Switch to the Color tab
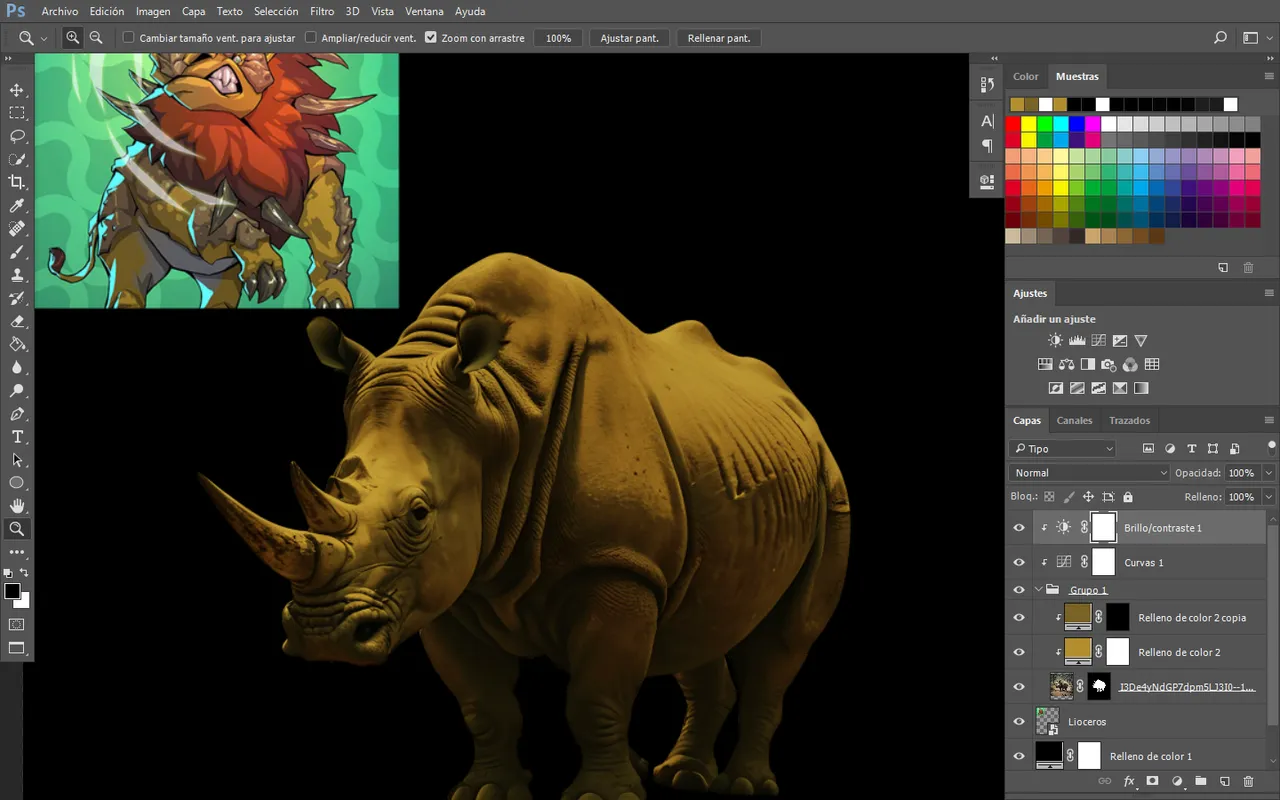 1026,76
